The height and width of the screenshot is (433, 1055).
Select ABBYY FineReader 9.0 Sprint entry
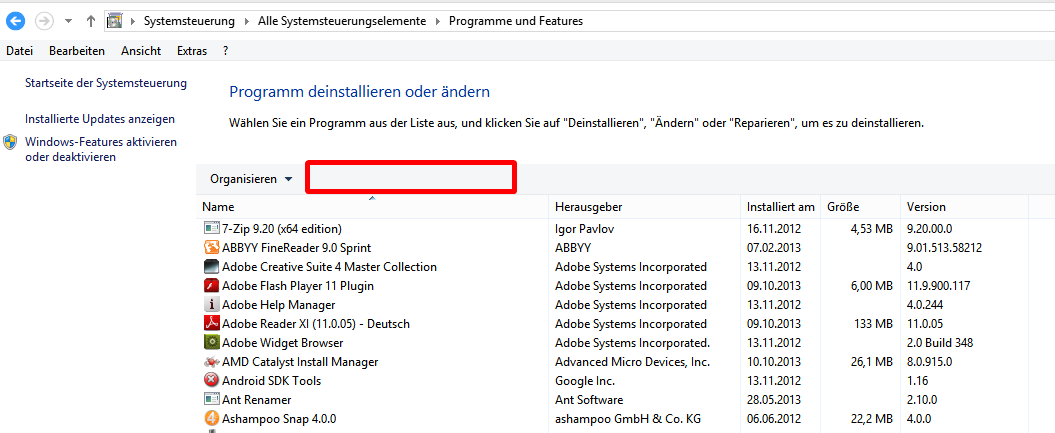click(x=296, y=247)
